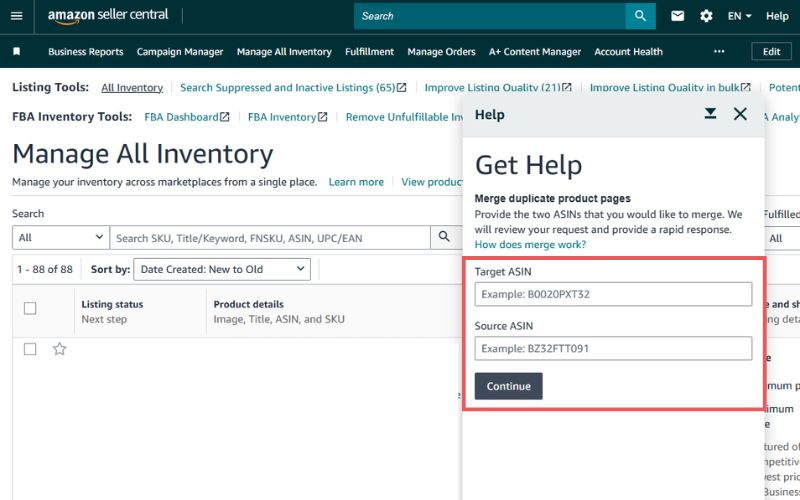Click the Edit button in navigation bar
The height and width of the screenshot is (500, 800).
coord(771,52)
